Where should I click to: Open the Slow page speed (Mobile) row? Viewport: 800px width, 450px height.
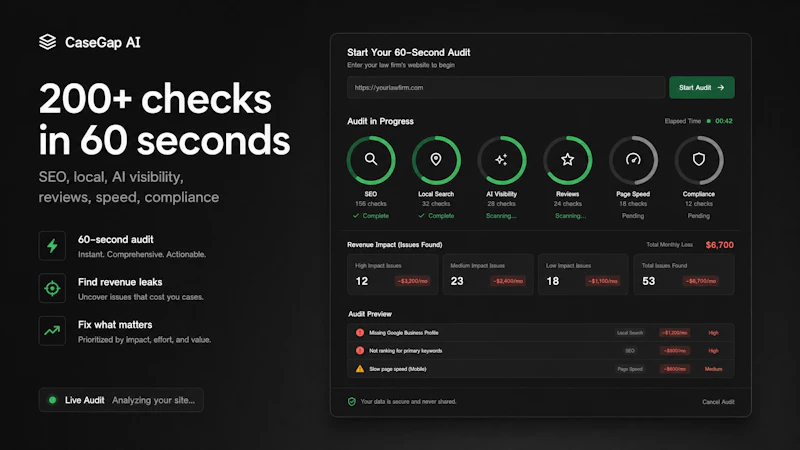click(x=541, y=368)
